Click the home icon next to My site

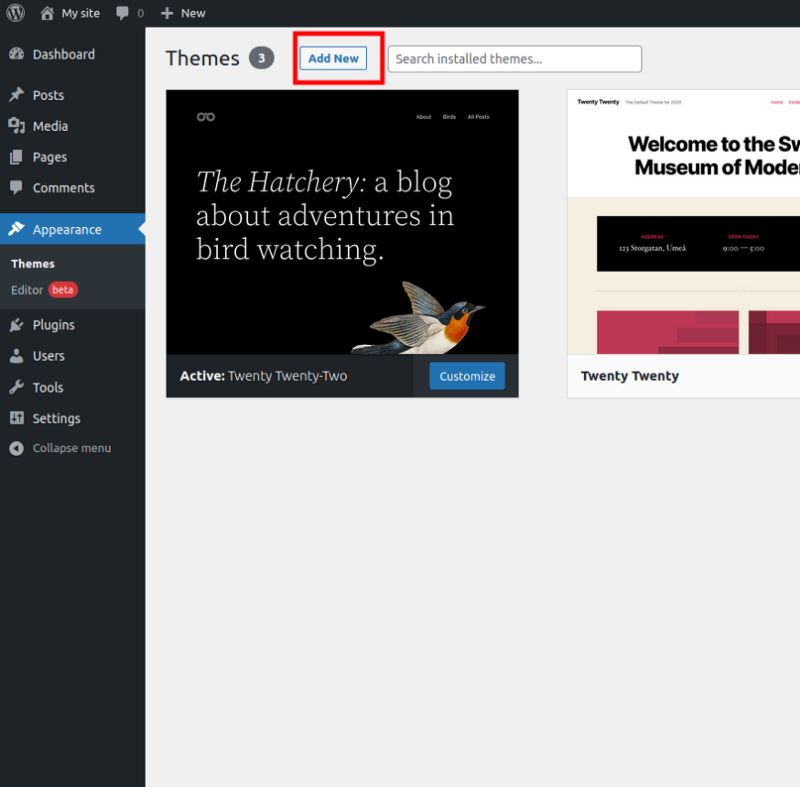click(x=47, y=13)
